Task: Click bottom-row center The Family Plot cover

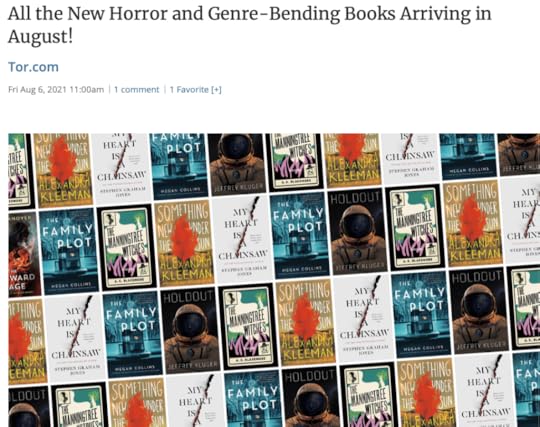Action: point(253,399)
